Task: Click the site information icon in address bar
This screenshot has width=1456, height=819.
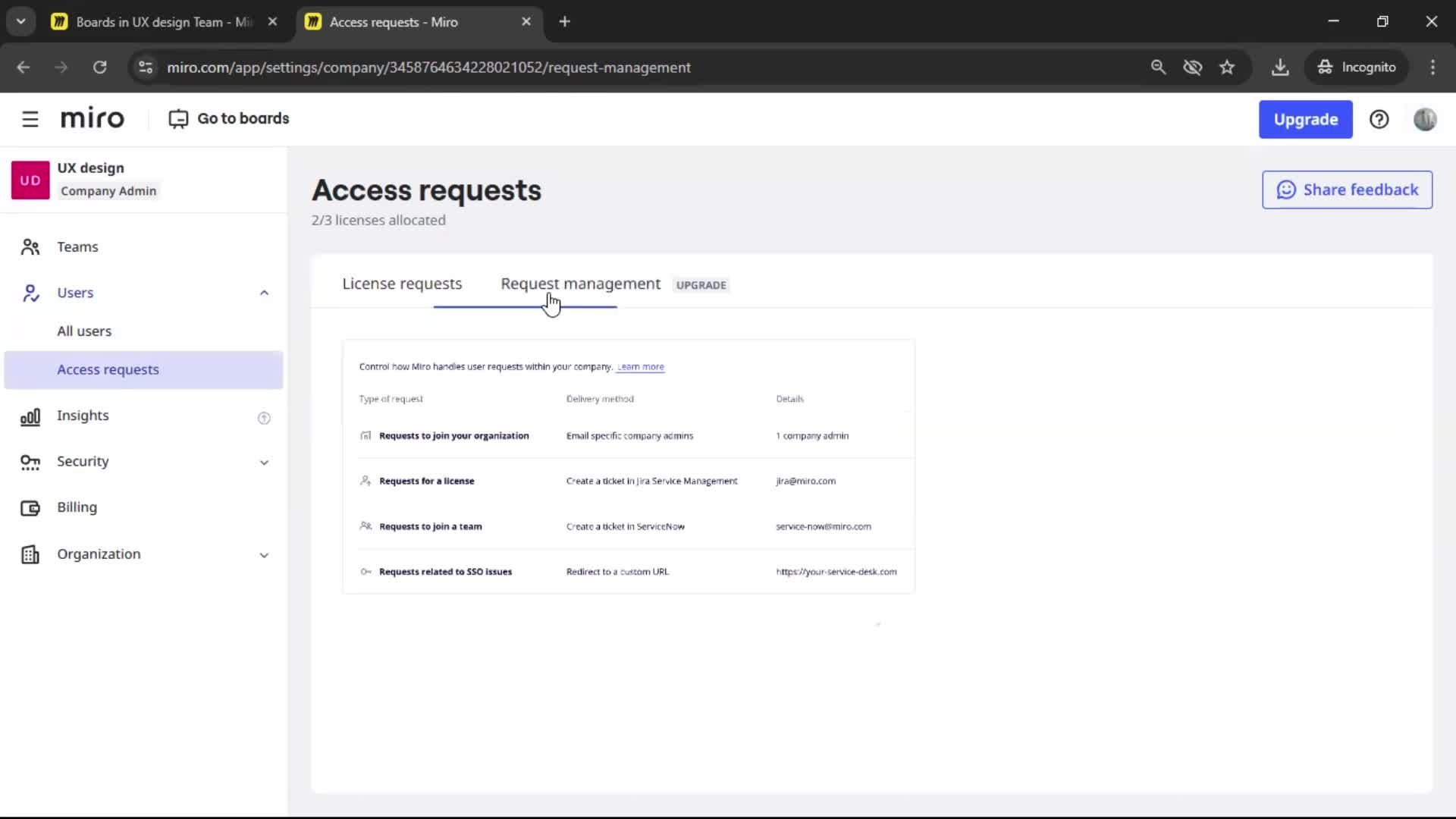Action: (146, 67)
